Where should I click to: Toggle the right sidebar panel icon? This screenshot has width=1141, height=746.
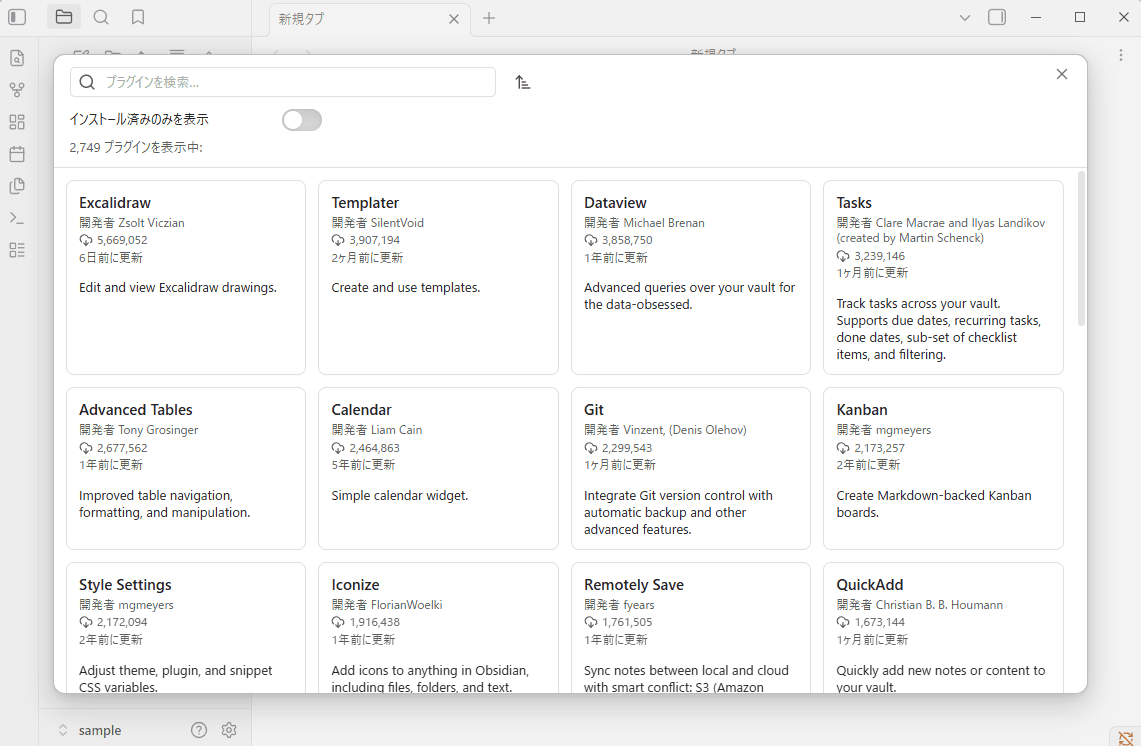pos(996,17)
